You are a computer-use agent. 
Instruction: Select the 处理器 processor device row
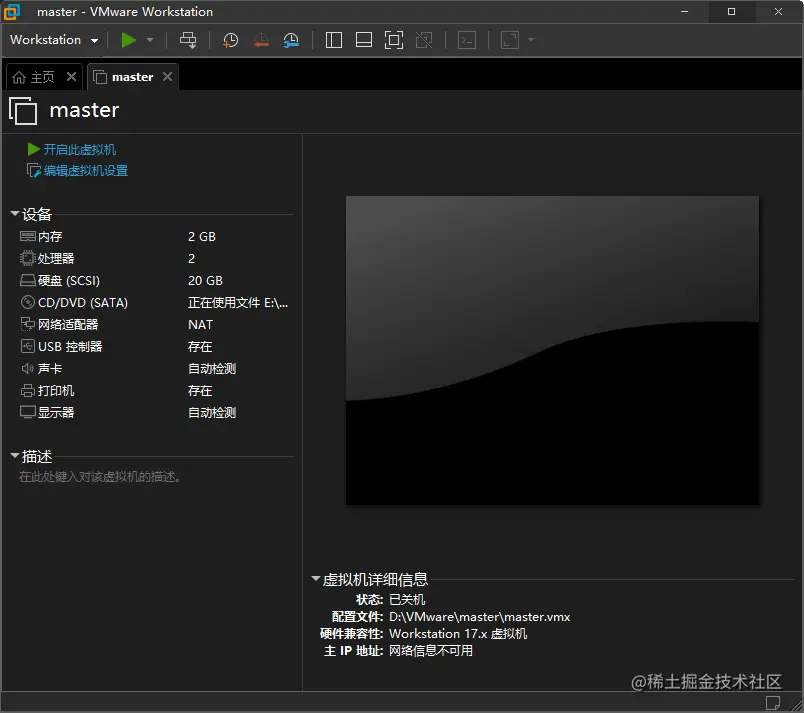pyautogui.click(x=154, y=258)
